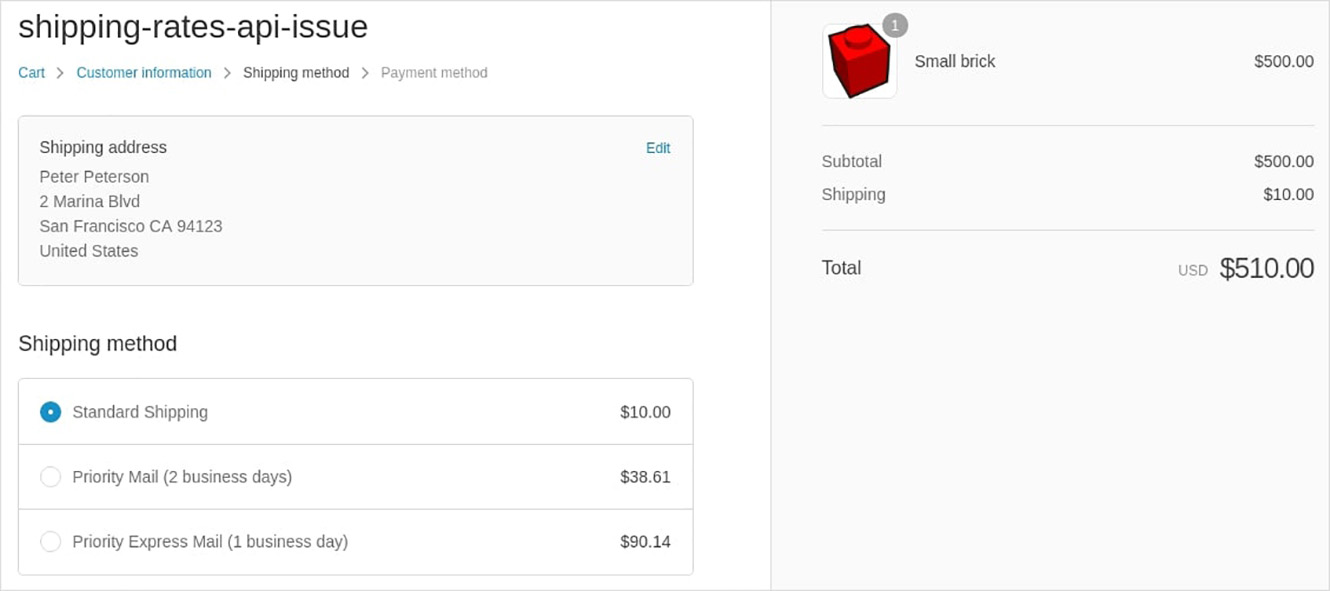Click the $38.61 Priority Mail price
The width and height of the screenshot is (1330, 591).
click(x=645, y=477)
